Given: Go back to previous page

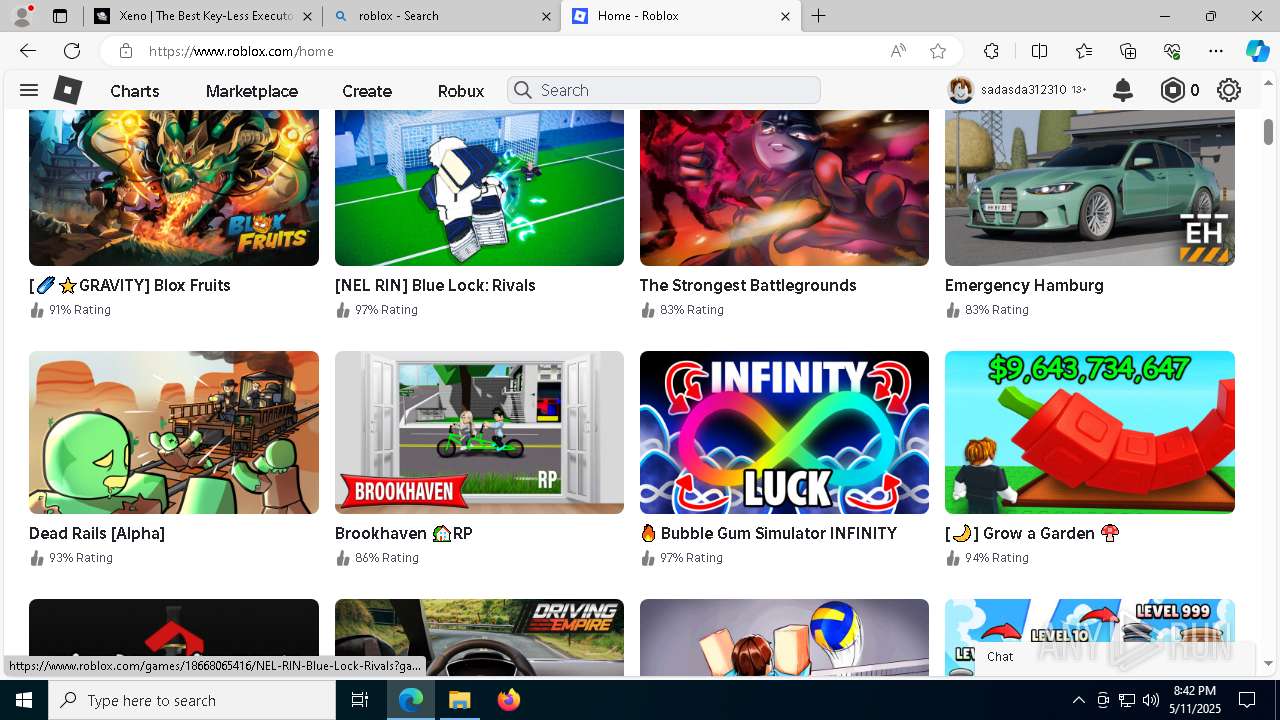Looking at the screenshot, I should [28, 51].
